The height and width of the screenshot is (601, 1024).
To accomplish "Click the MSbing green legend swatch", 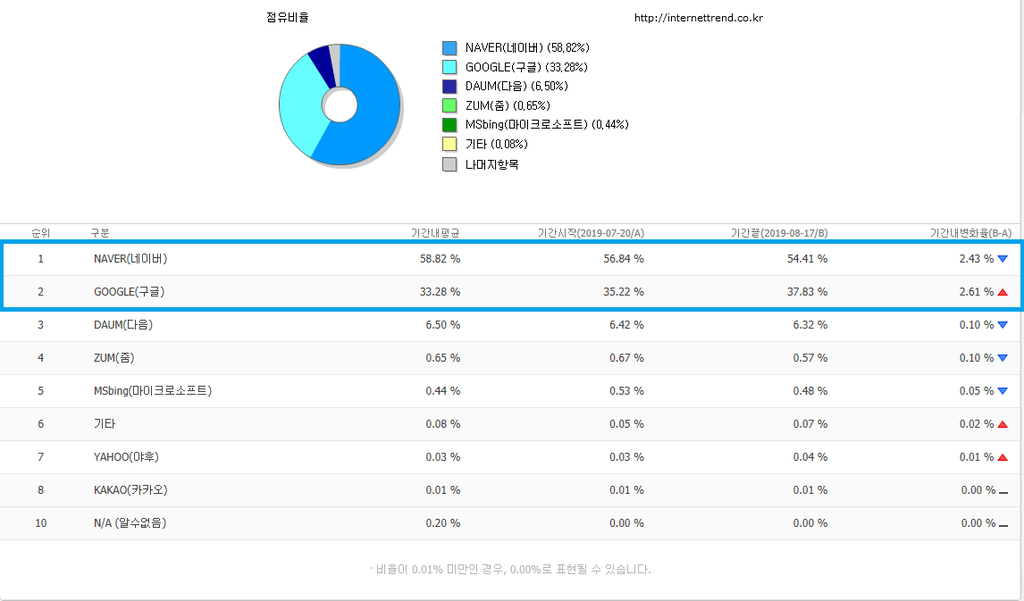I will click(x=449, y=125).
